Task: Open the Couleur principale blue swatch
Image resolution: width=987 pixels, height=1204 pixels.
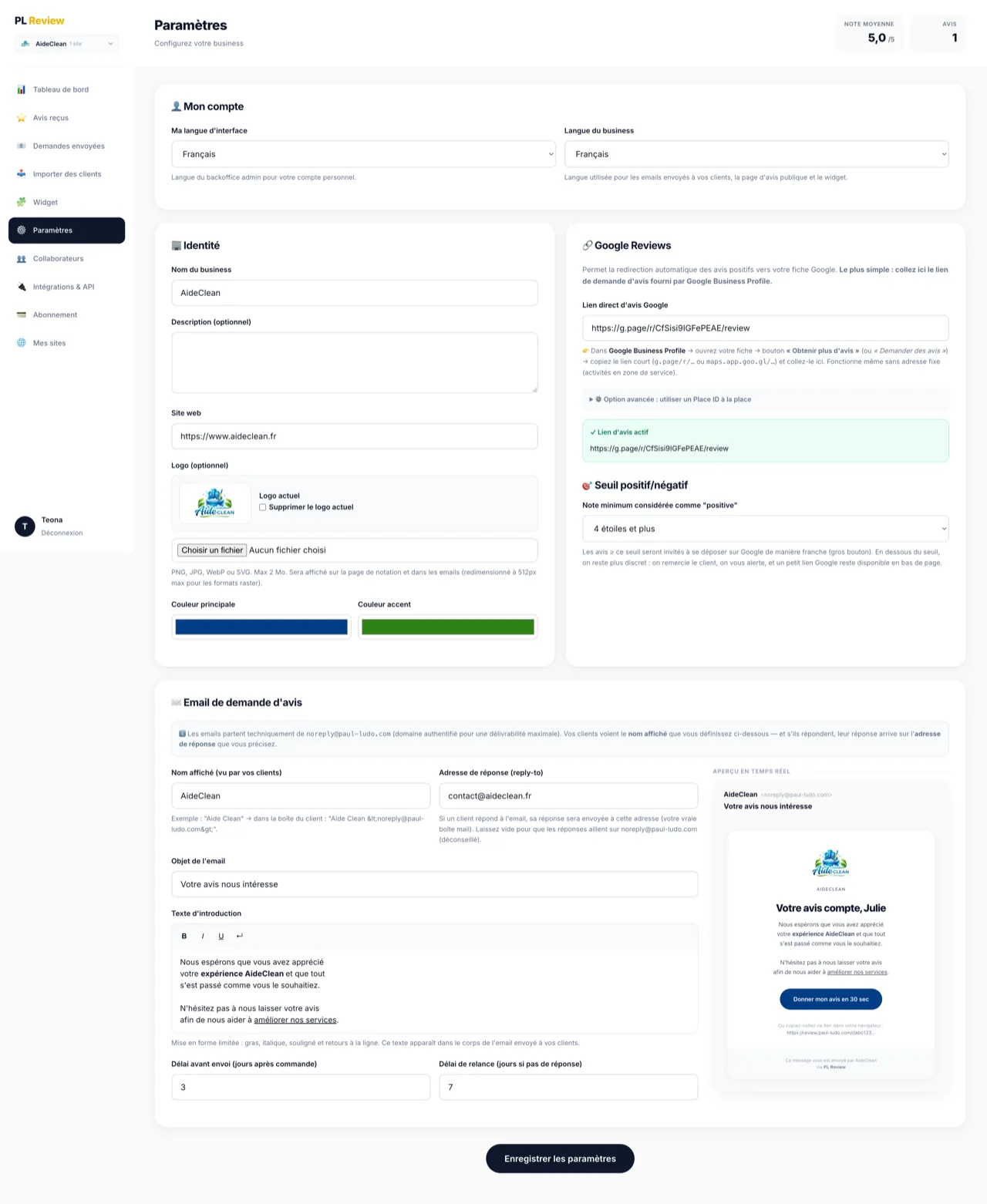Action: click(x=261, y=627)
